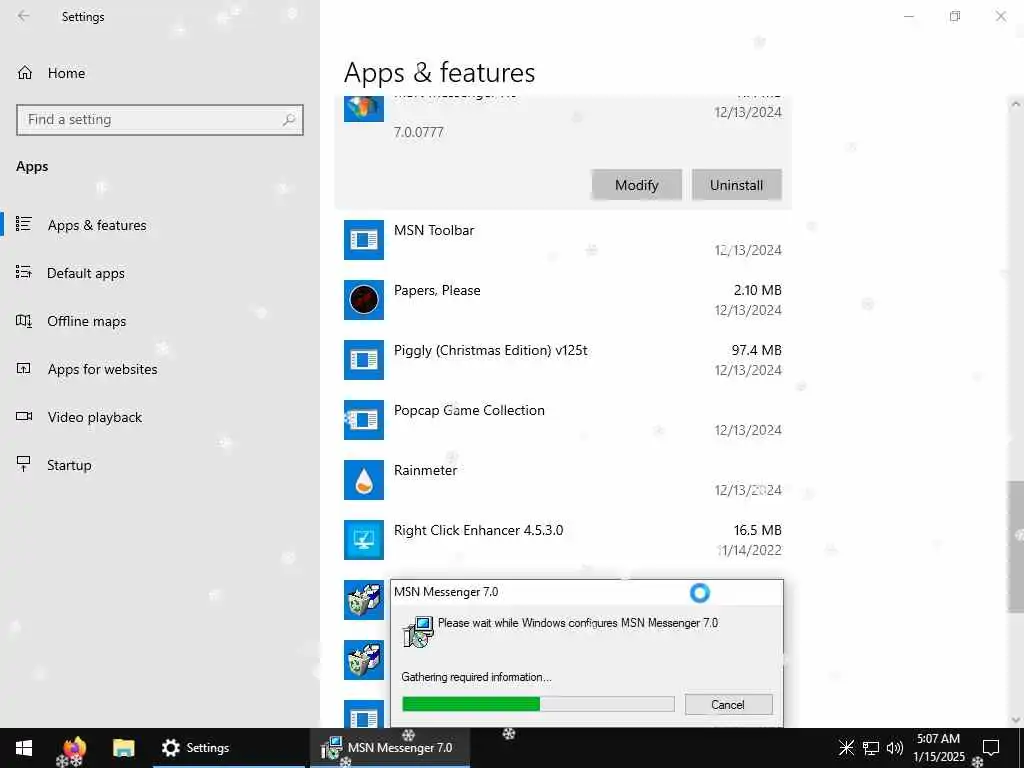Select Right Click Enhancer icon
1024x768 pixels.
[364, 540]
